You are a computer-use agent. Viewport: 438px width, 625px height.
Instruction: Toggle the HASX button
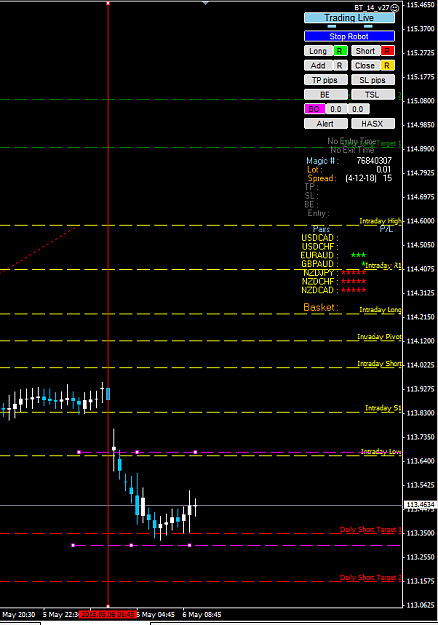[x=373, y=124]
